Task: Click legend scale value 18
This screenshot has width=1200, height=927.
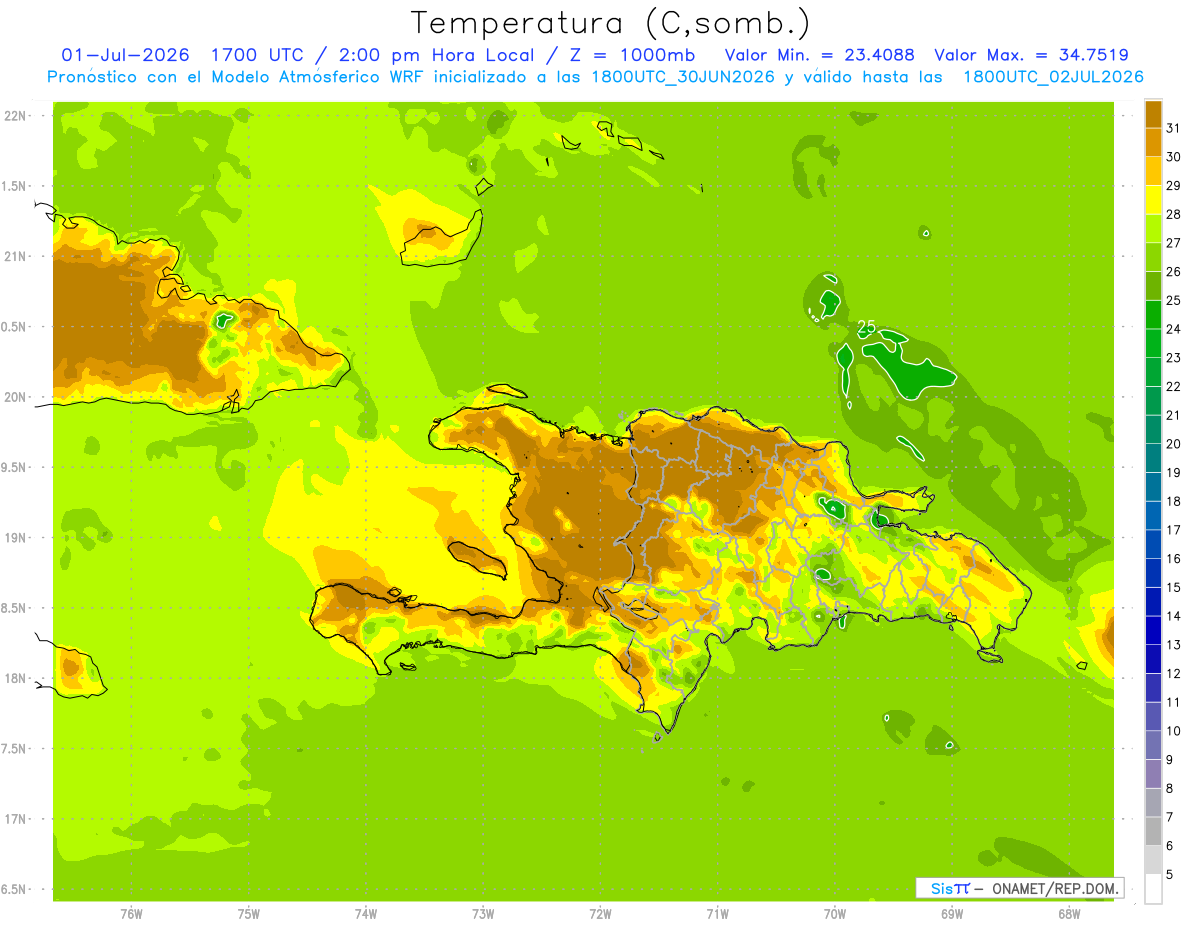Action: pyautogui.click(x=1174, y=501)
